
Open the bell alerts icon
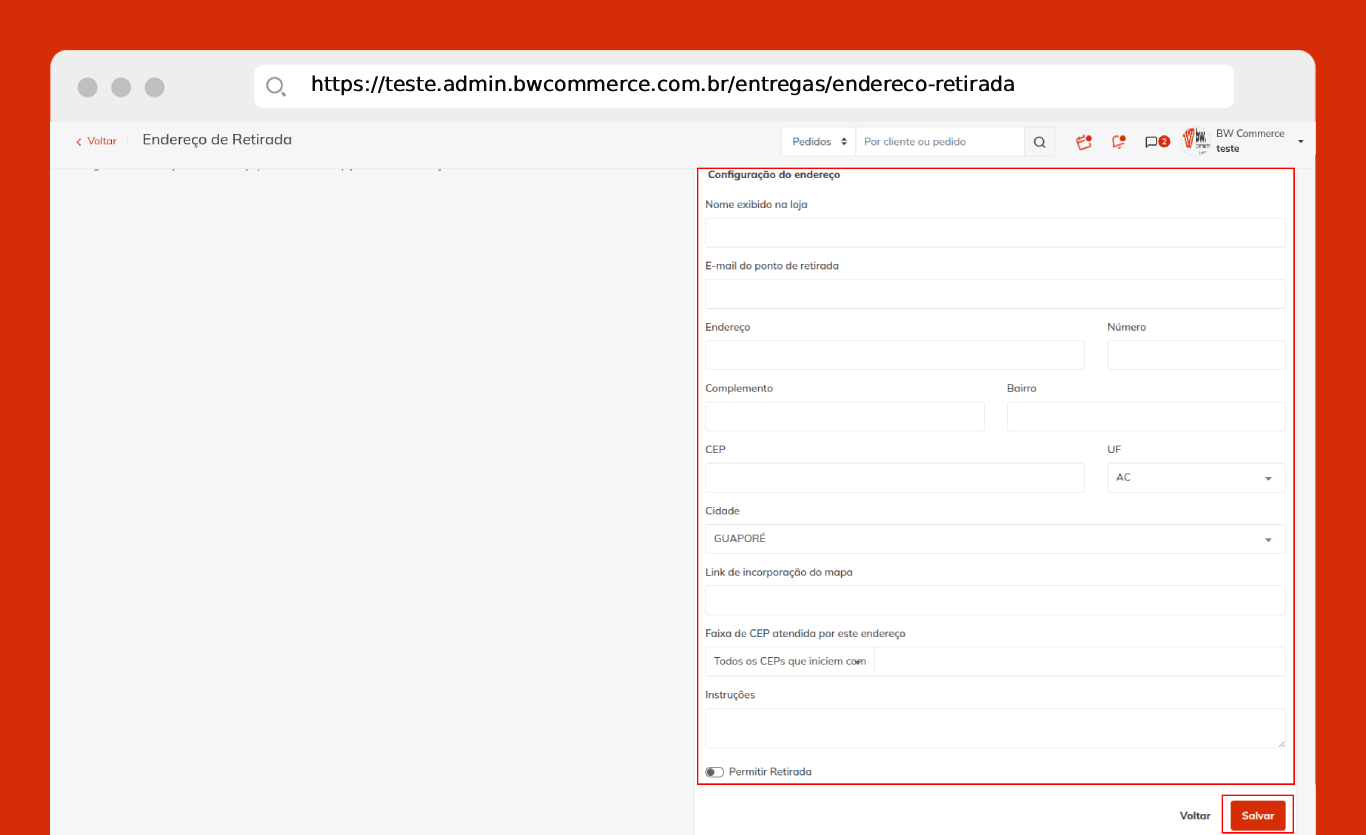tap(1118, 142)
